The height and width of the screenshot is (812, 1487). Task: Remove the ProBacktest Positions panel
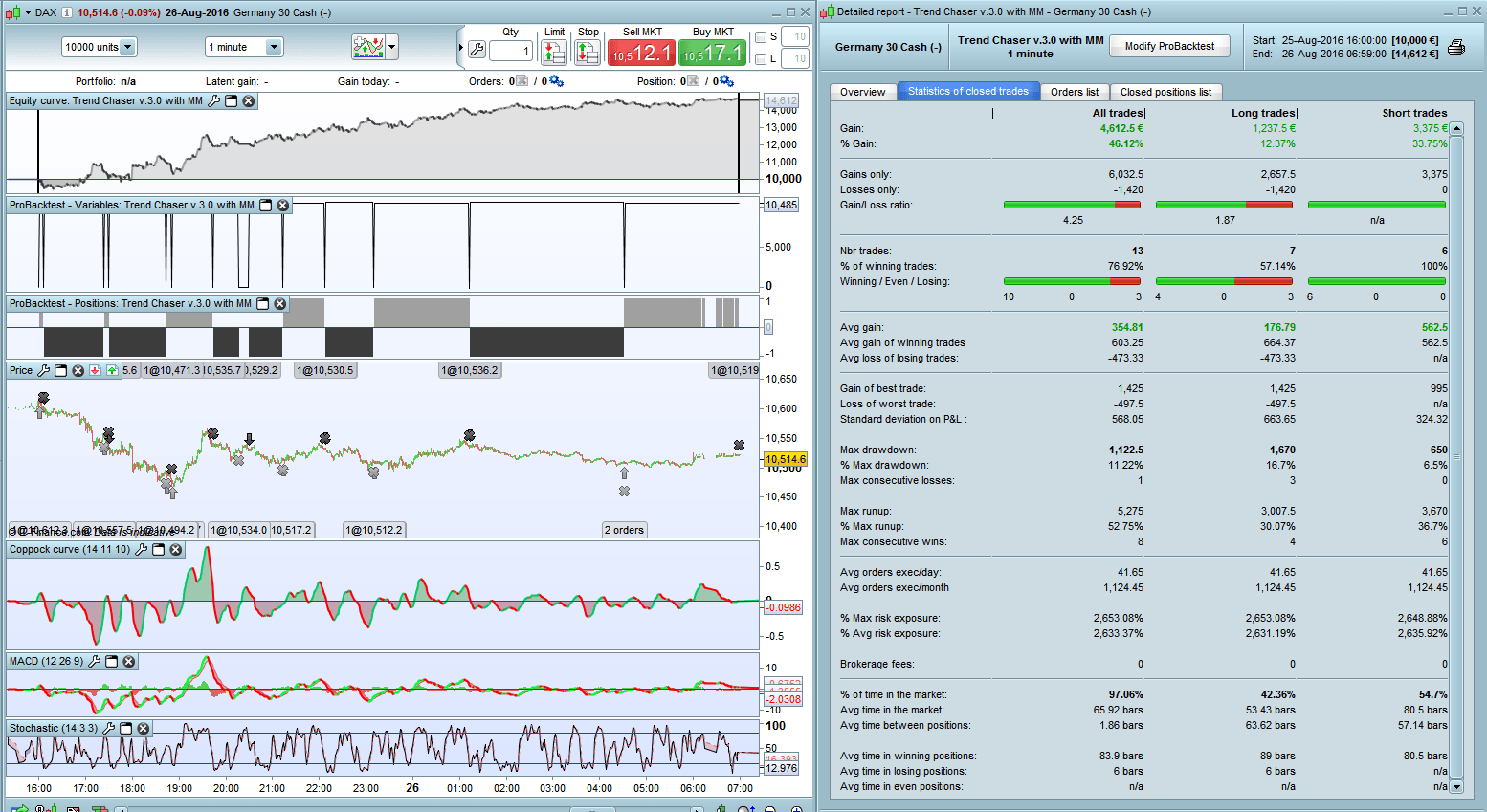pos(280,303)
